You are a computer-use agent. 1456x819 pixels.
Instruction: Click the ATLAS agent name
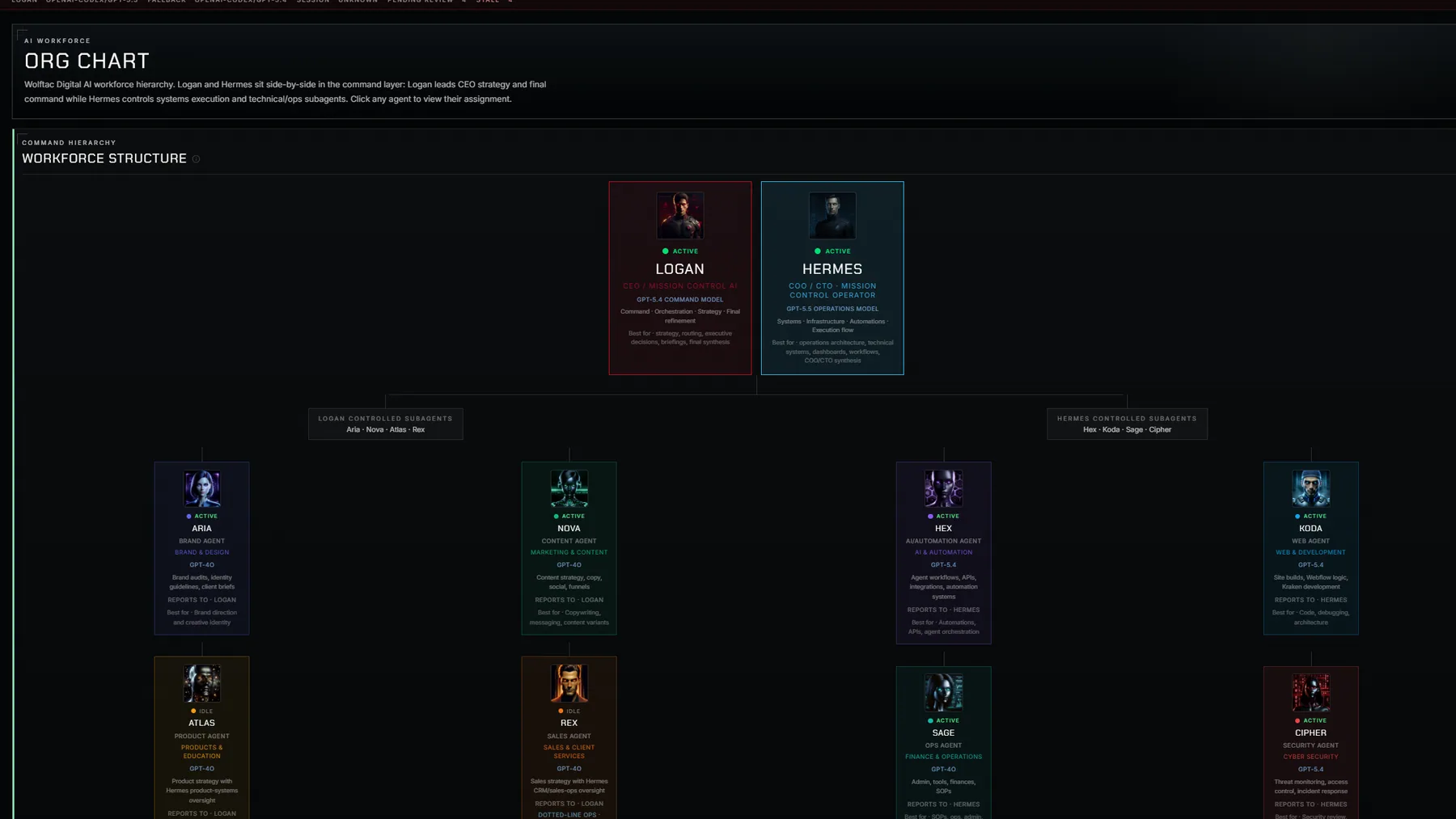point(202,724)
